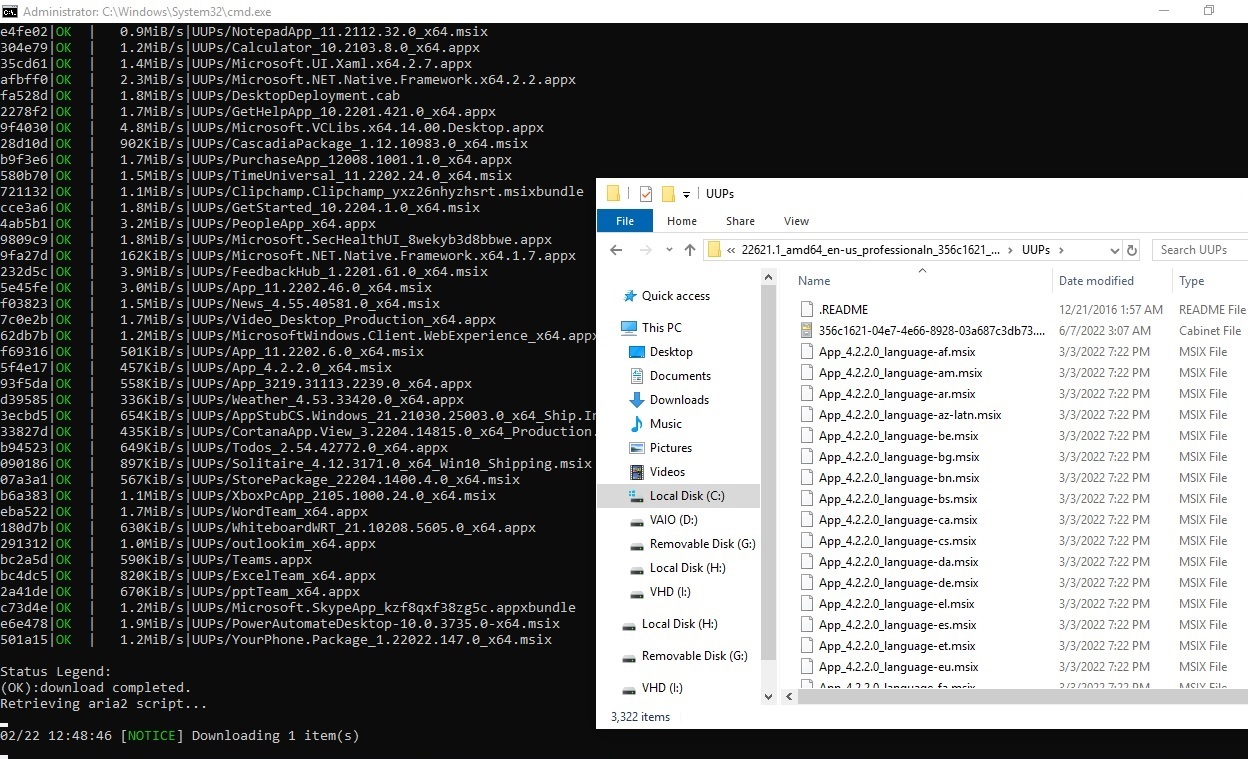Select the file name App_4.2.2.0_language-es.msix
This screenshot has height=759, width=1248.
pos(898,625)
